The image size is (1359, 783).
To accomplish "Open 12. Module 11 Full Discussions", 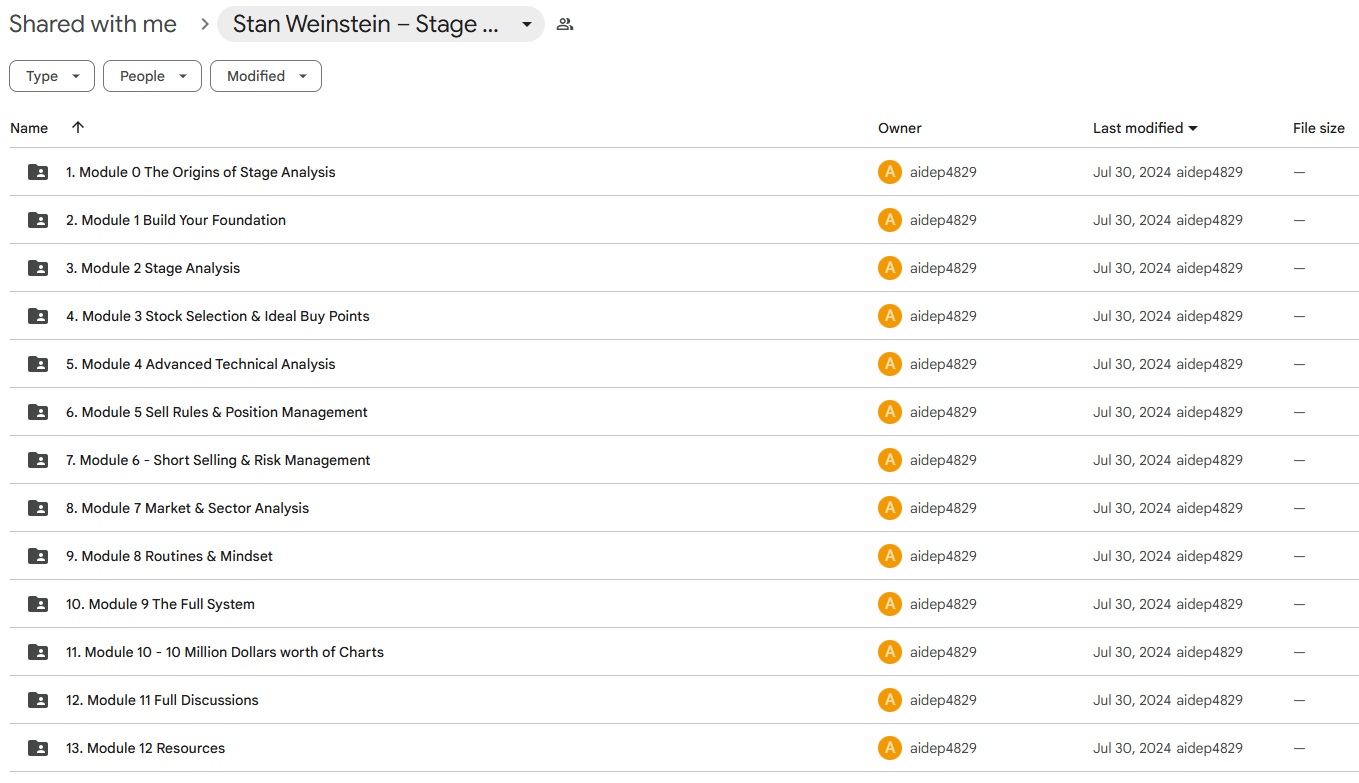I will 162,700.
